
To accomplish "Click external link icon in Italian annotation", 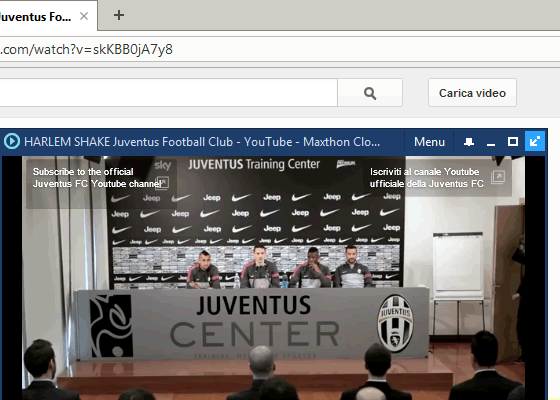I will pyautogui.click(x=498, y=177).
